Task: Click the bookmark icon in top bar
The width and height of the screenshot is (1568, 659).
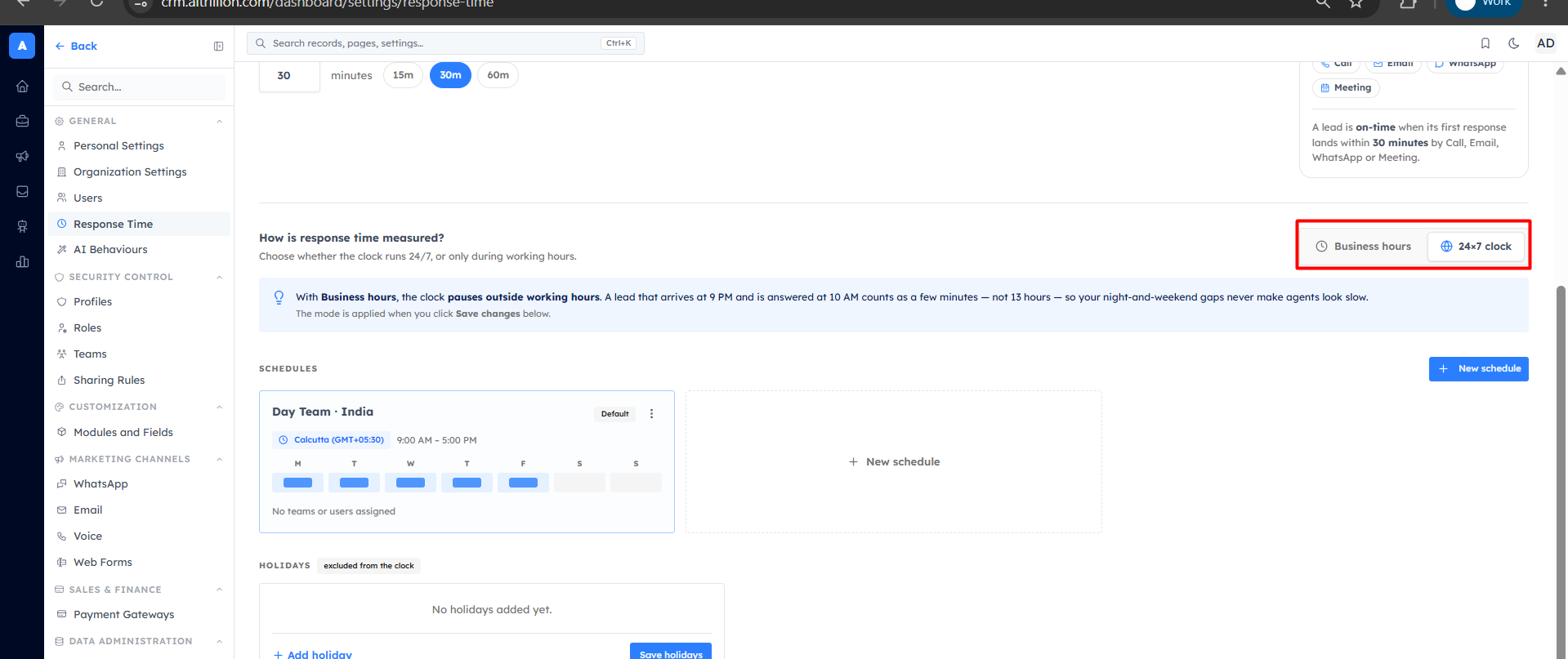Action: tap(1485, 43)
